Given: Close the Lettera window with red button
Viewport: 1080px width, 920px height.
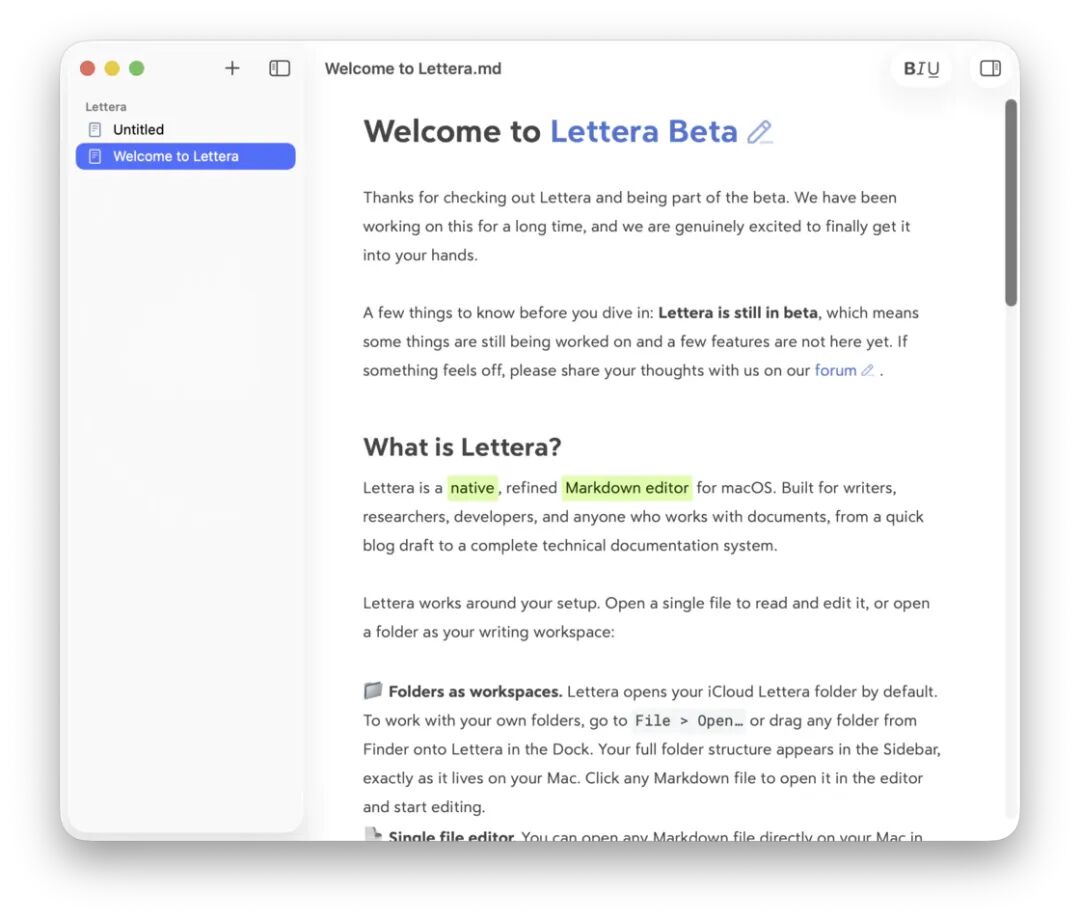Looking at the screenshot, I should click(x=87, y=68).
